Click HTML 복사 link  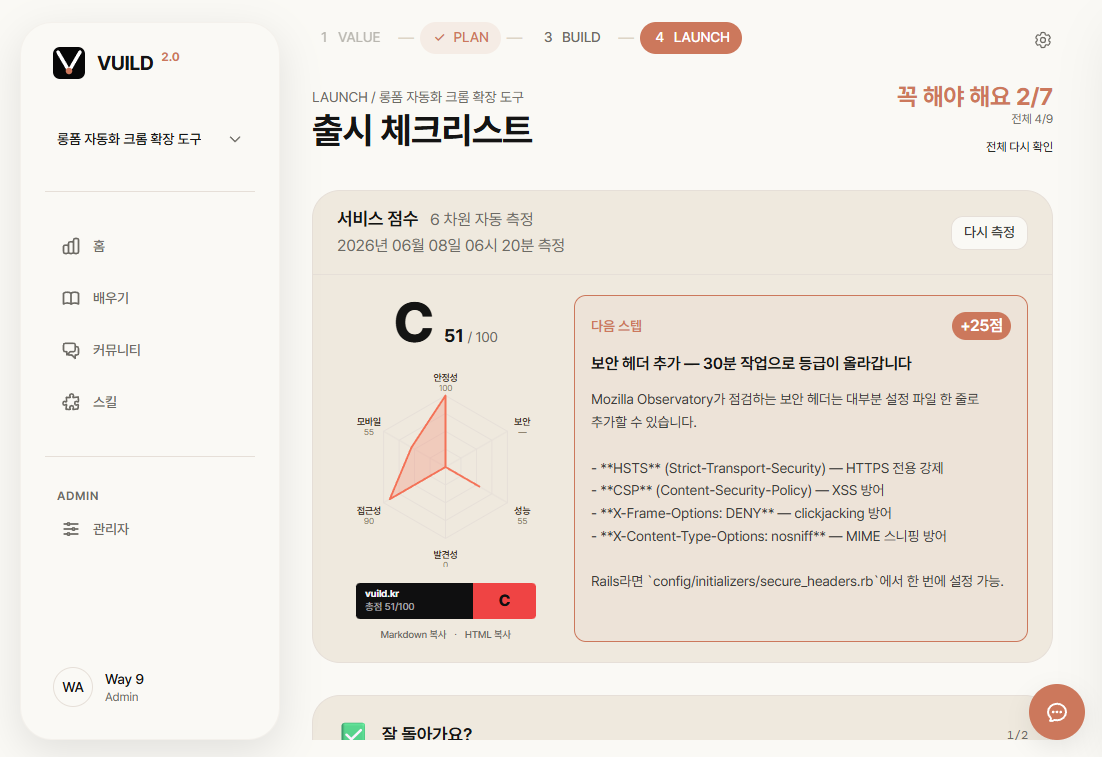pos(488,634)
